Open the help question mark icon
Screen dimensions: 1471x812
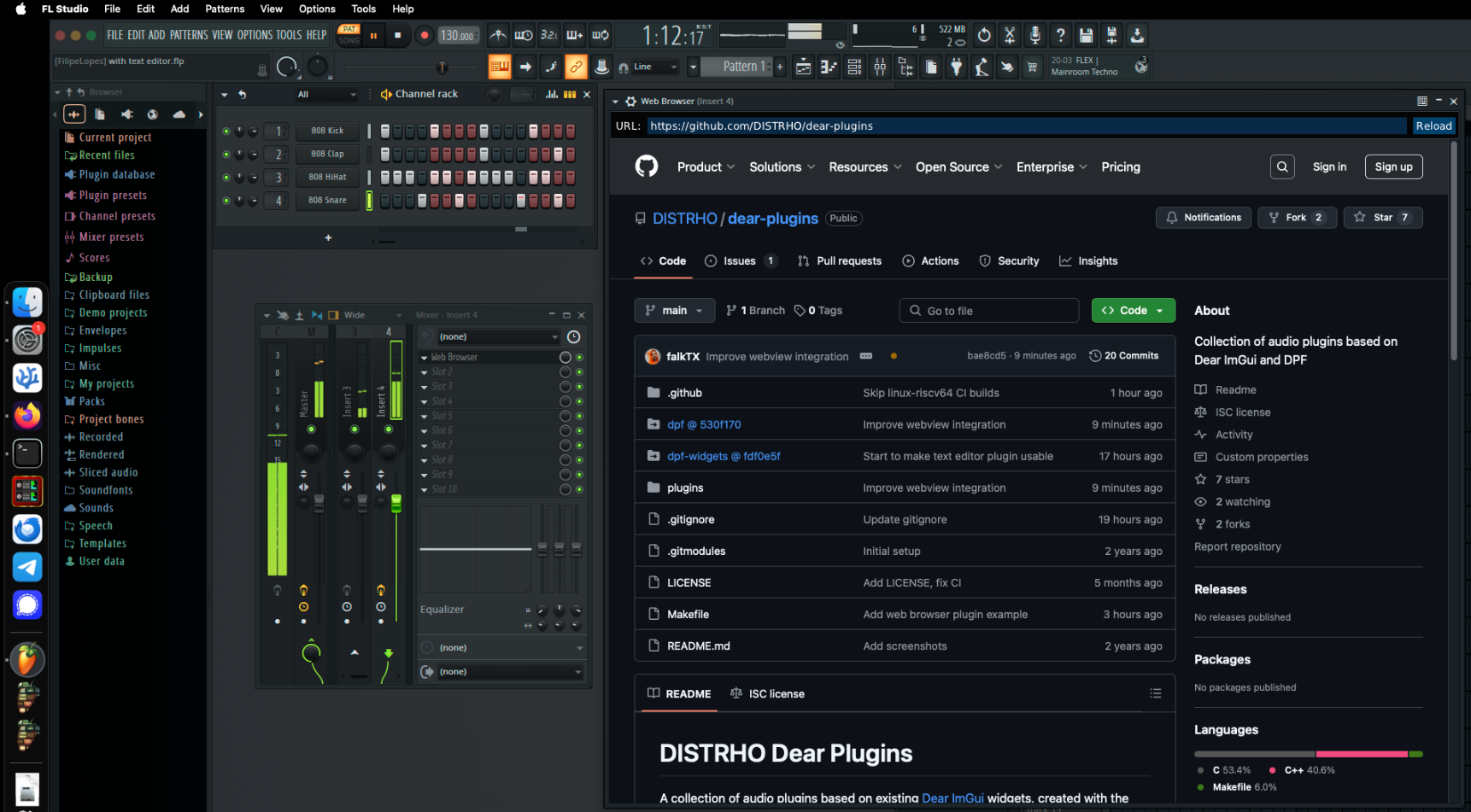(1060, 35)
